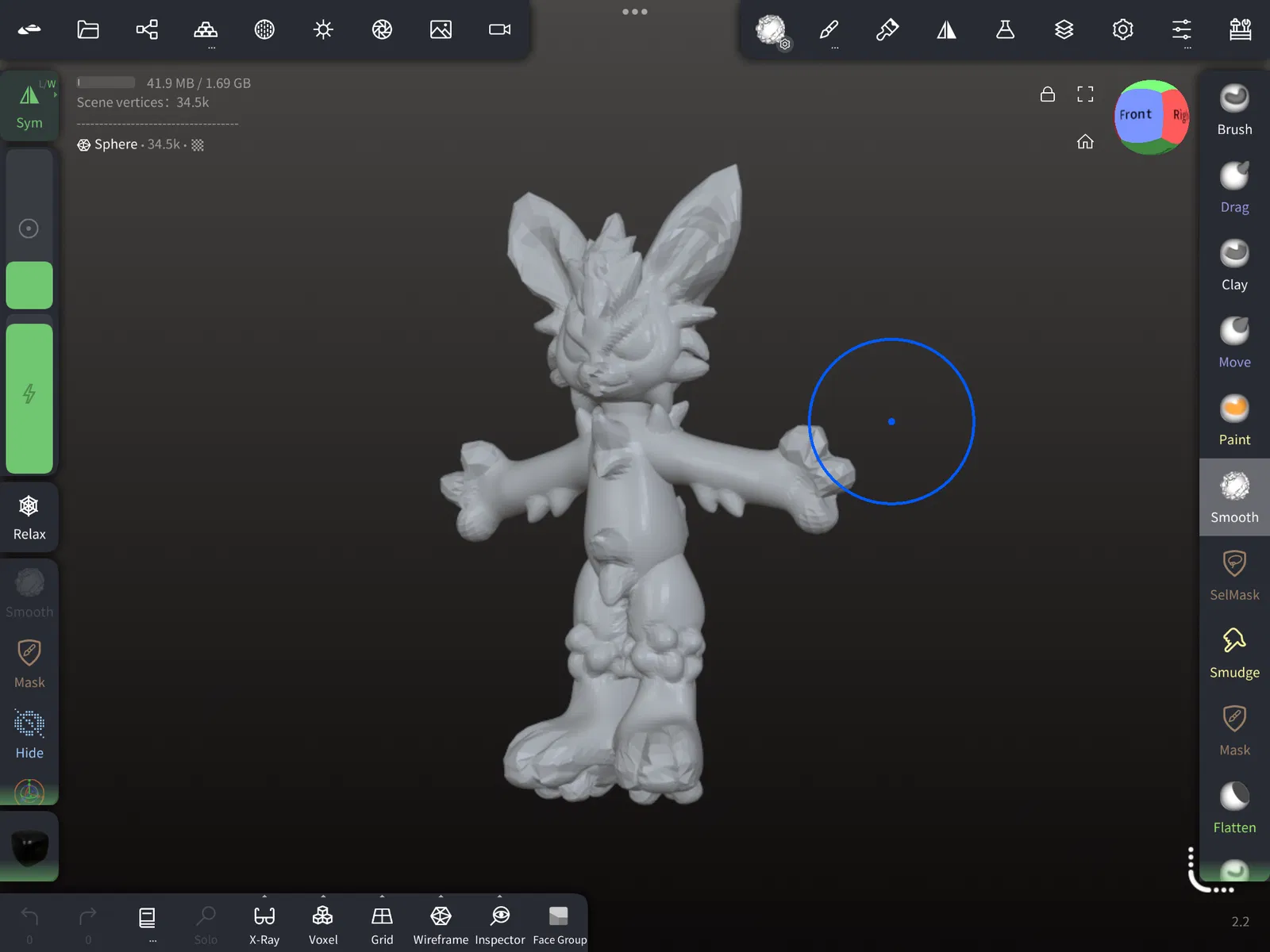The height and width of the screenshot is (952, 1270).
Task: Open the Files folder menu
Action: [x=88, y=30]
